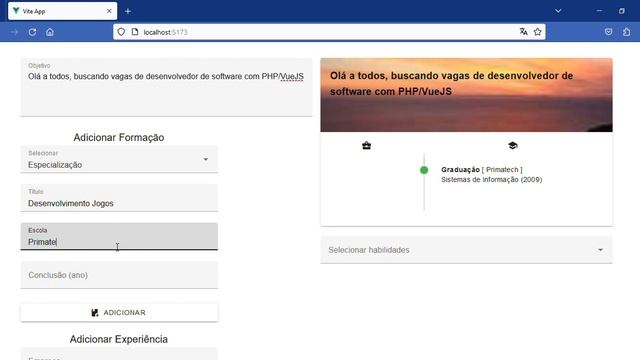Viewport: 640px width, 360px height.
Task: Open a new tab with plus button
Action: (128, 11)
